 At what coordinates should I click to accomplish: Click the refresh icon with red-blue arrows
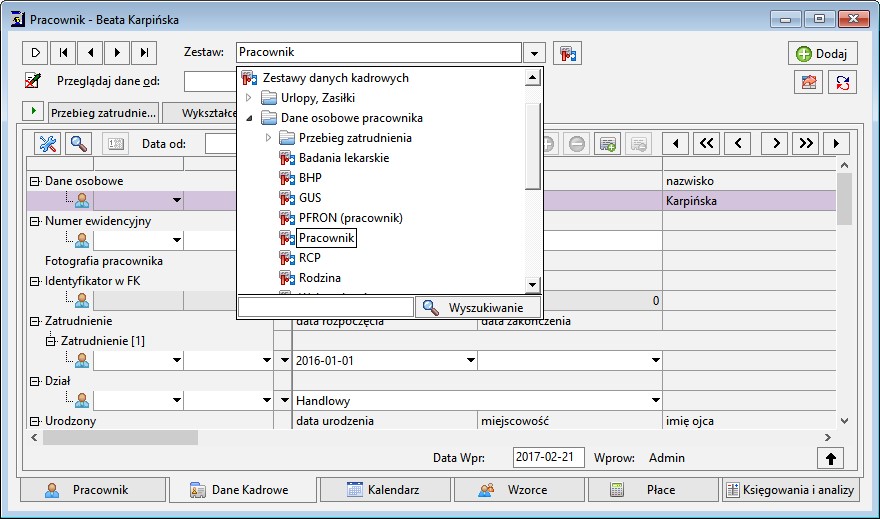tap(842, 83)
